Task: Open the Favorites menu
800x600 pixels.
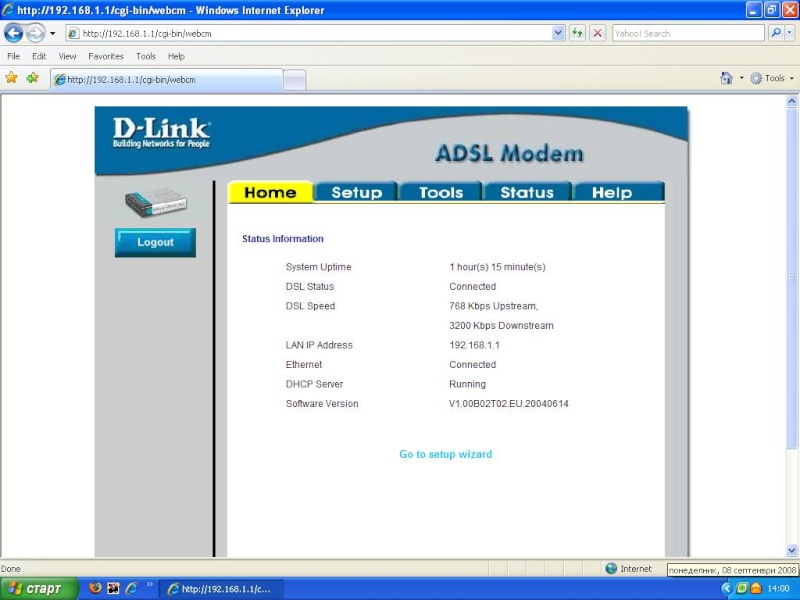Action: click(106, 57)
